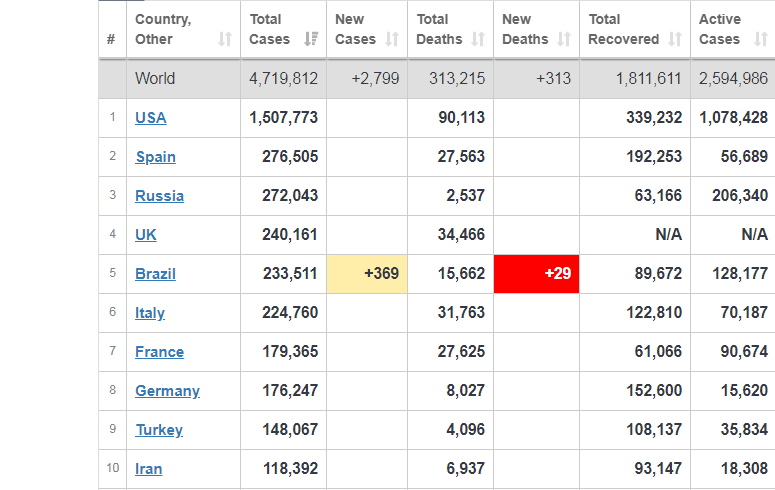Screen dimensions: 775x490
Task: Sort by Total Recovered arrows icon
Action: pos(675,39)
